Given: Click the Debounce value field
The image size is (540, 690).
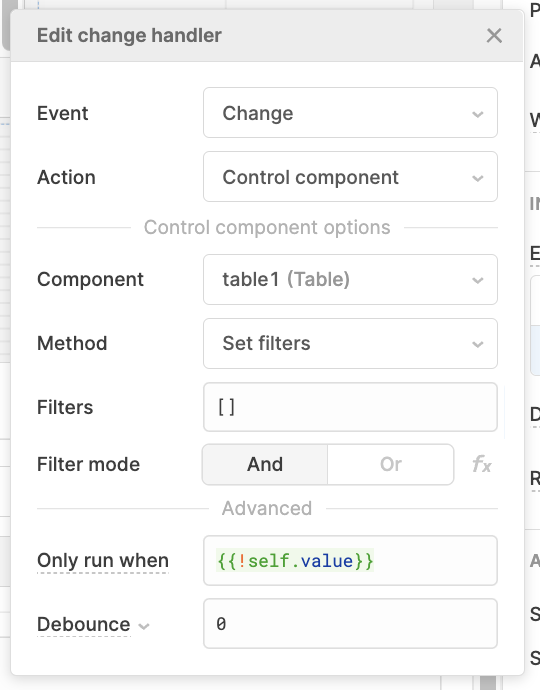Looking at the screenshot, I should pyautogui.click(x=350, y=624).
